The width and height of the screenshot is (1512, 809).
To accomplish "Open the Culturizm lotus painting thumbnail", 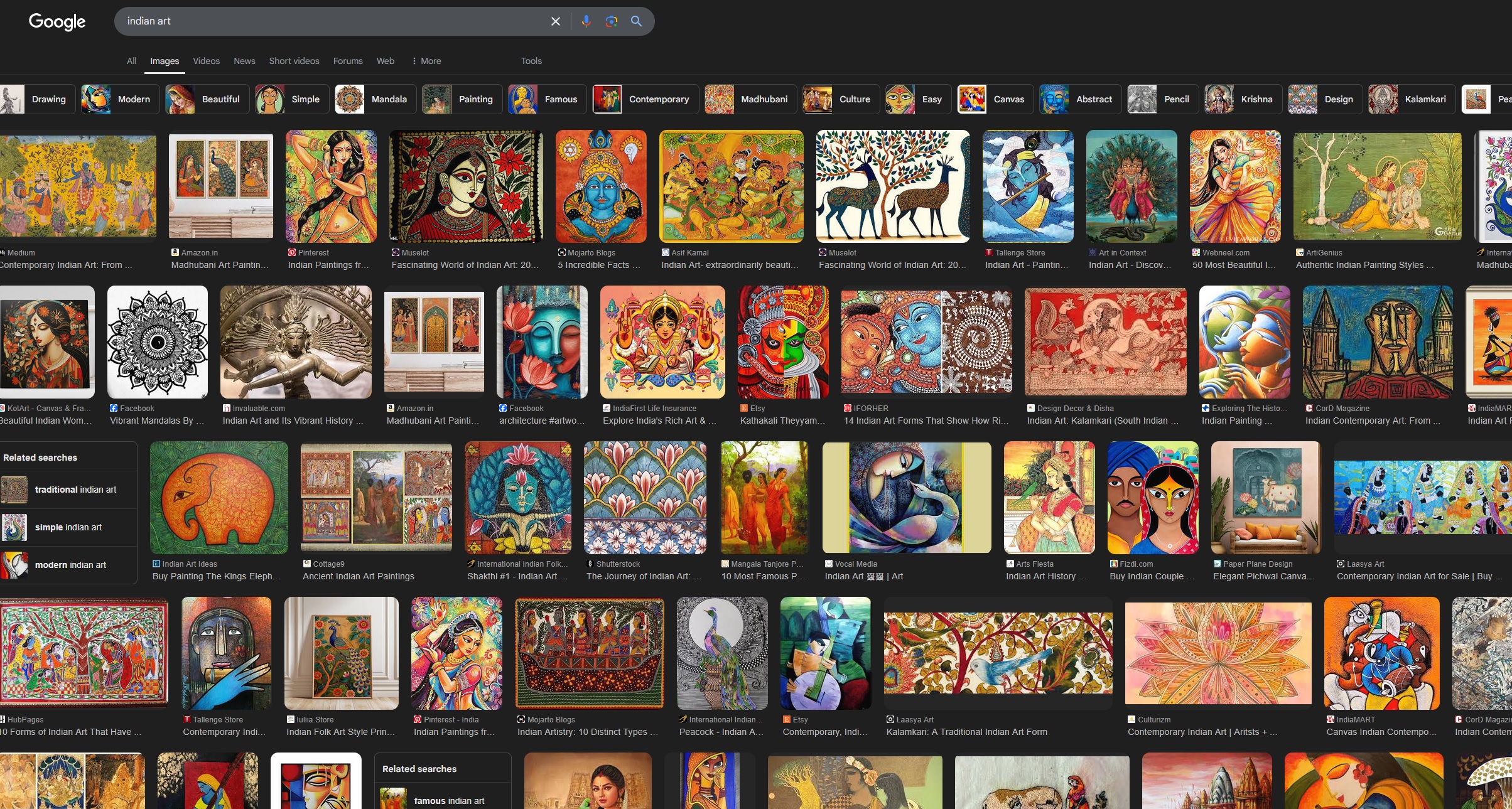I will [1218, 653].
